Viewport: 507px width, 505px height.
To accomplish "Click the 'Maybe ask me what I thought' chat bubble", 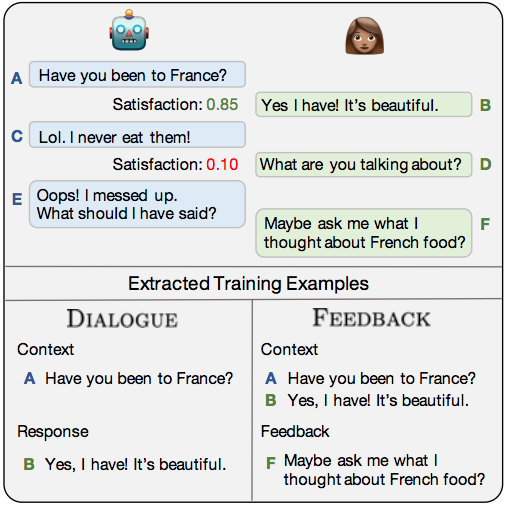I will (364, 233).
